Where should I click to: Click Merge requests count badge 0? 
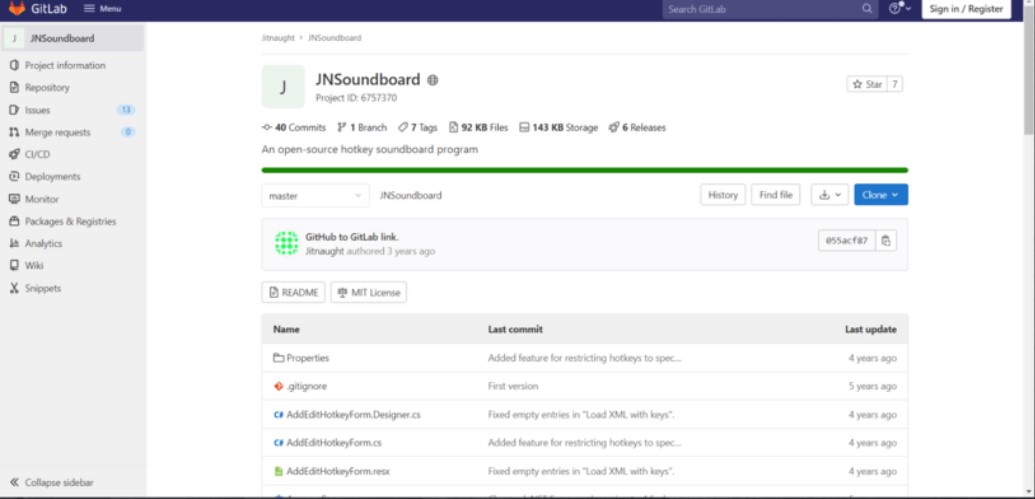[x=127, y=132]
